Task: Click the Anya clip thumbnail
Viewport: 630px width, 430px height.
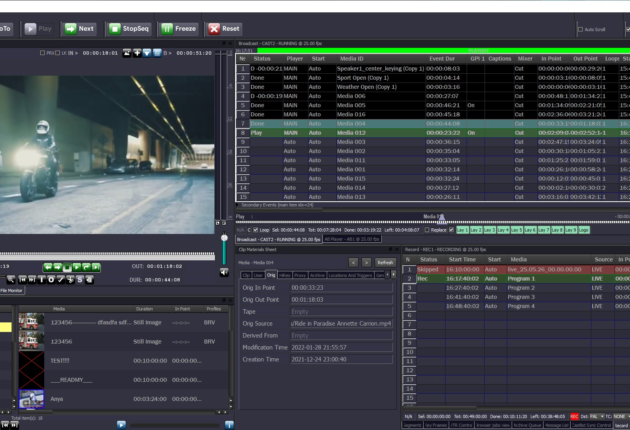Action: pos(31,399)
